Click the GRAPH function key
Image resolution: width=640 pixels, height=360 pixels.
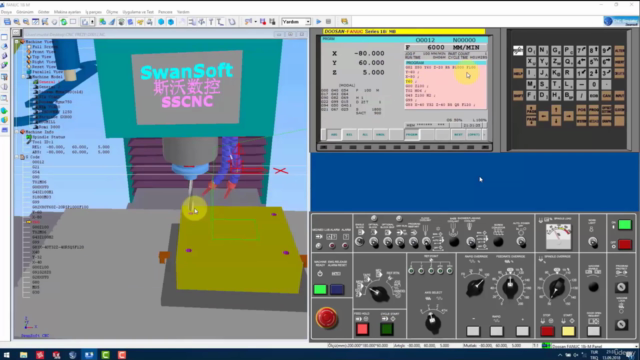point(607,121)
